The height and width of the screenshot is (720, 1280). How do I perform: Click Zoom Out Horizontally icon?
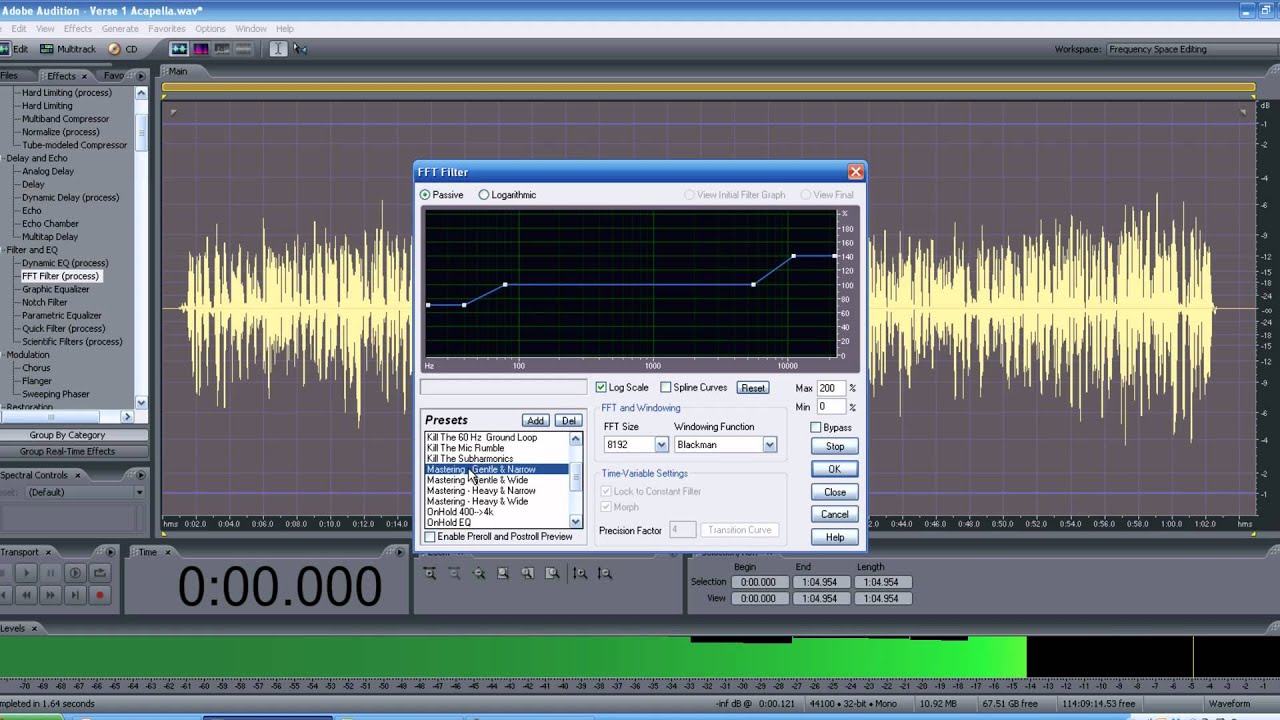454,573
